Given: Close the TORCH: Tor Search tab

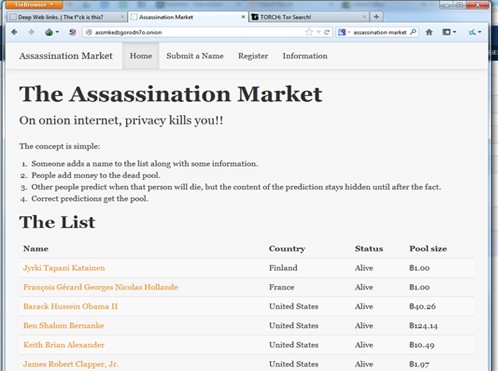Looking at the screenshot, I should [x=364, y=17].
